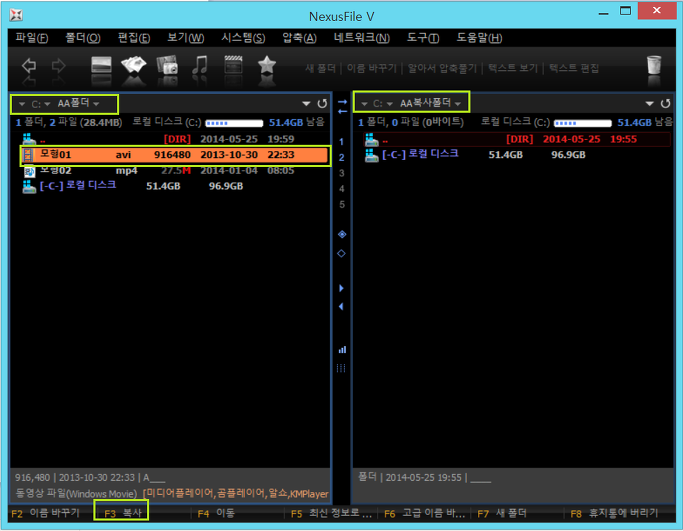Viewport: 683px width, 531px height.
Task: Open the 폴더(O) menu
Action: [83, 38]
